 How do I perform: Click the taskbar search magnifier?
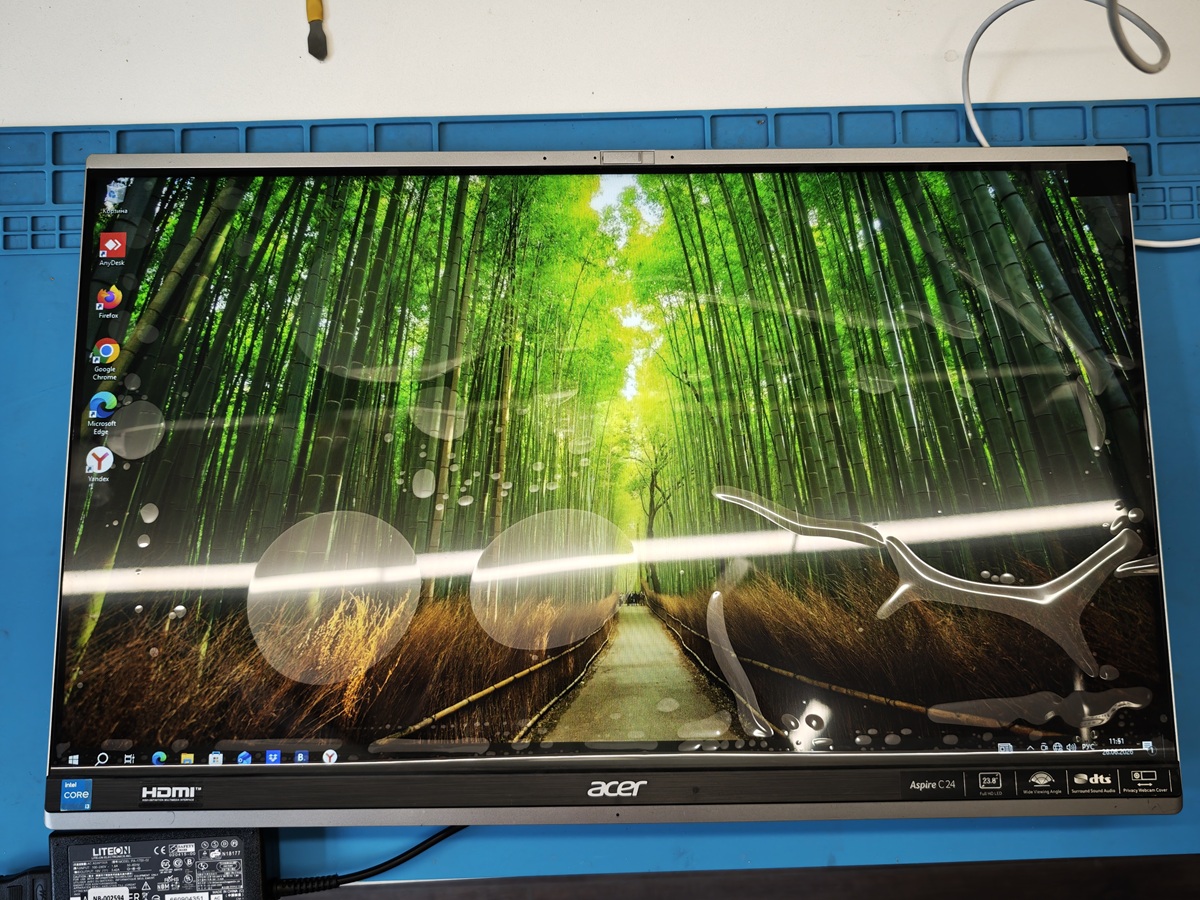click(x=101, y=759)
